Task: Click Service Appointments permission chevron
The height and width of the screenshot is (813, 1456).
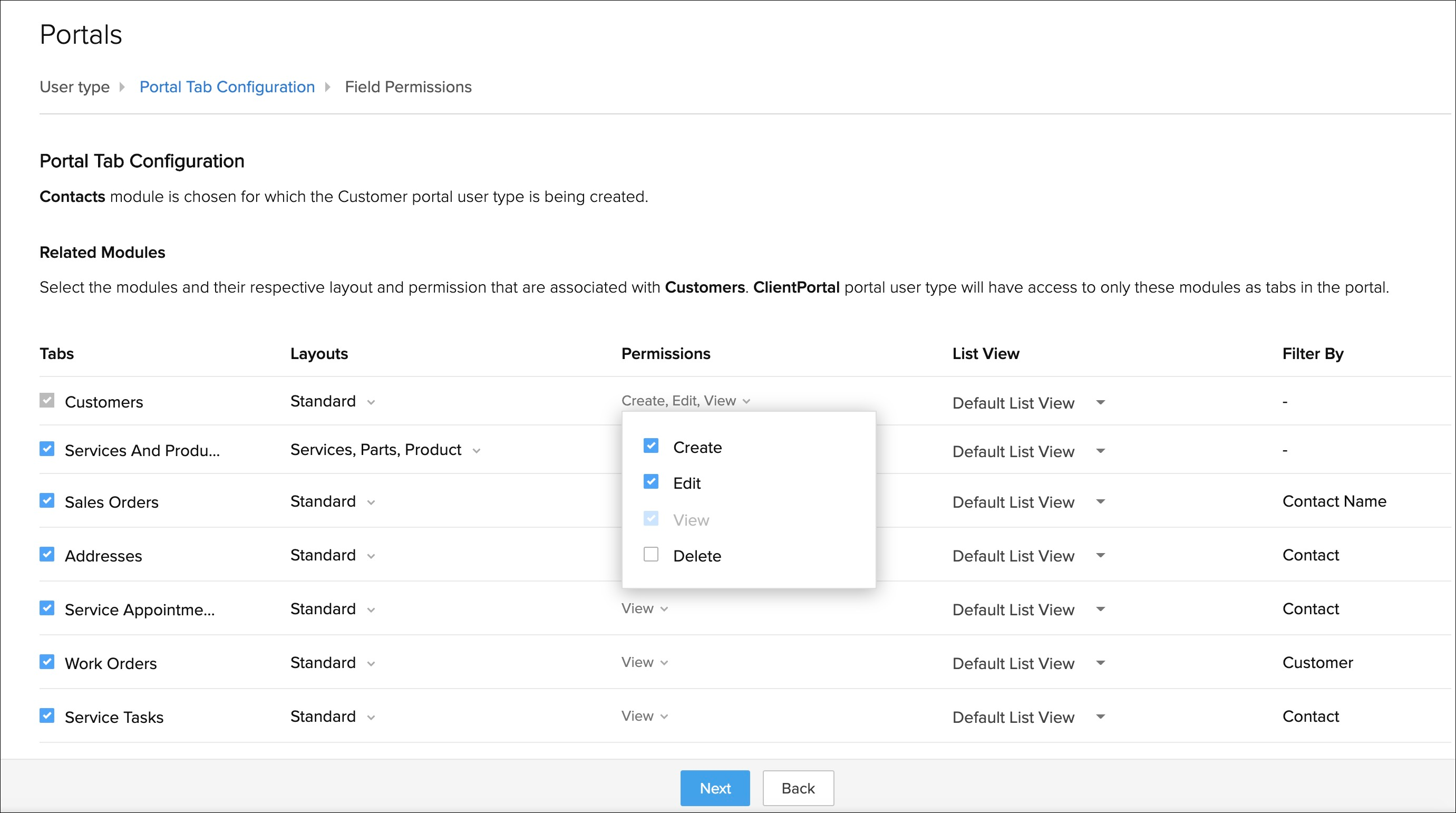Action: [x=664, y=609]
